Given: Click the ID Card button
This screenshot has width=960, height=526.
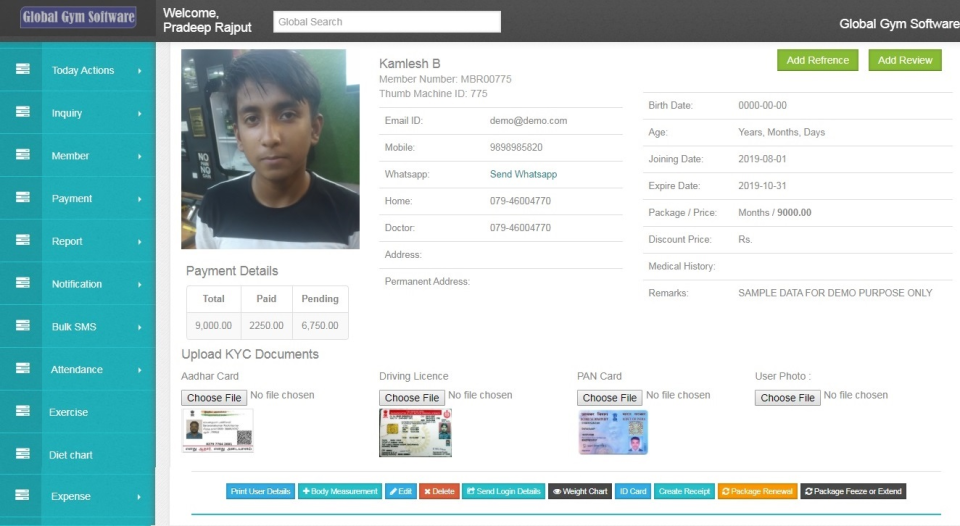Looking at the screenshot, I should pos(632,491).
